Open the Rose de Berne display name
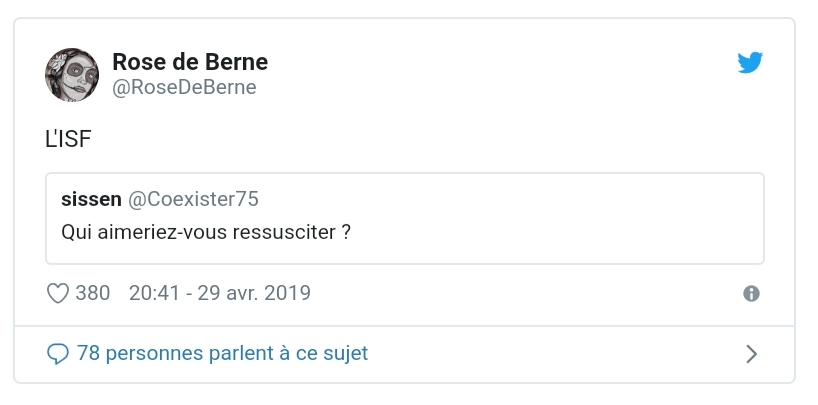The image size is (818, 405). 190,62
